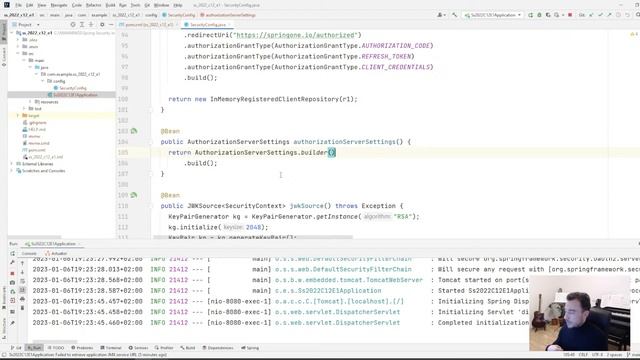Collapse the config package
640x360 pixels.
[42, 81]
